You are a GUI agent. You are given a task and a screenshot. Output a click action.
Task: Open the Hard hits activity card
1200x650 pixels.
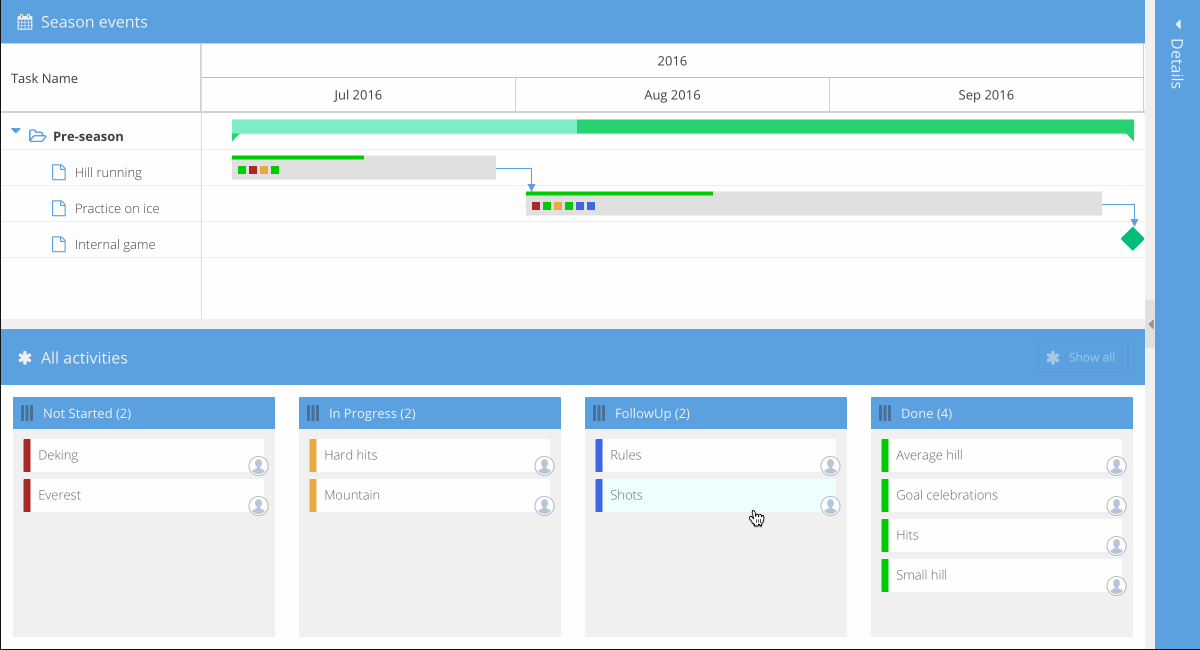tap(429, 455)
